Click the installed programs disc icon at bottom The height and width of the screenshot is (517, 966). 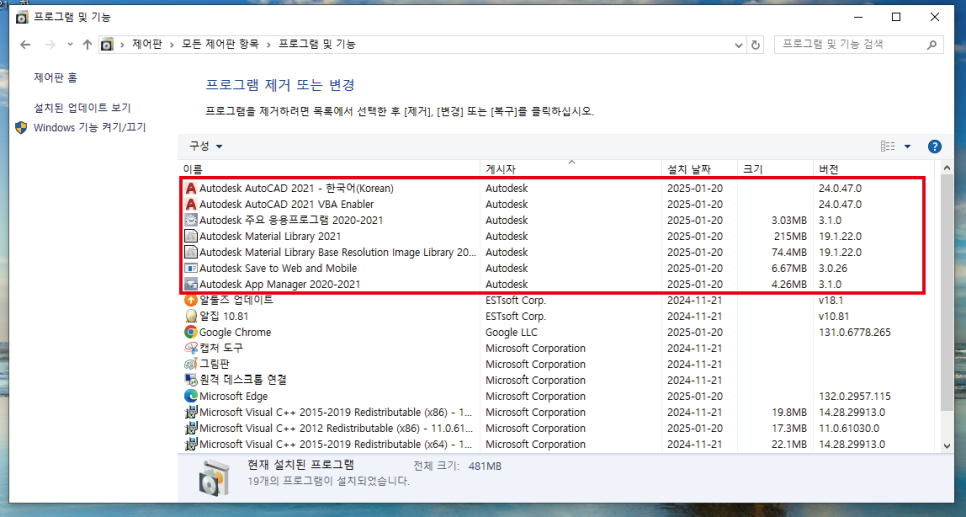click(215, 478)
